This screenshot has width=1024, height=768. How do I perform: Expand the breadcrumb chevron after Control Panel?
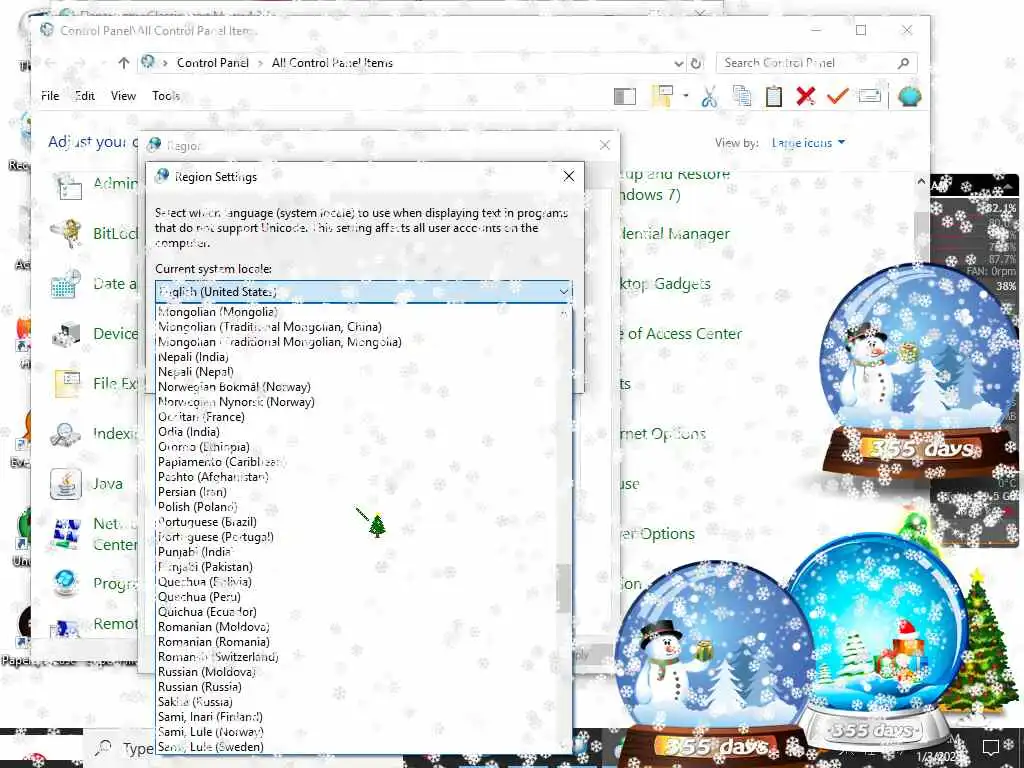click(x=260, y=63)
